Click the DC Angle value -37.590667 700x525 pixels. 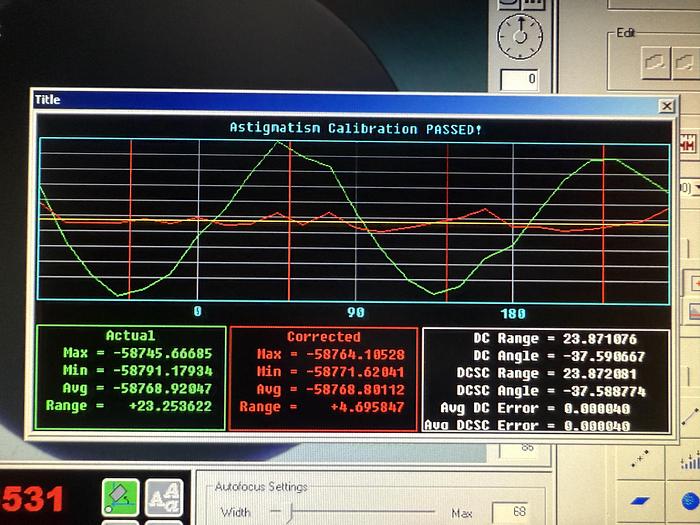pos(604,356)
